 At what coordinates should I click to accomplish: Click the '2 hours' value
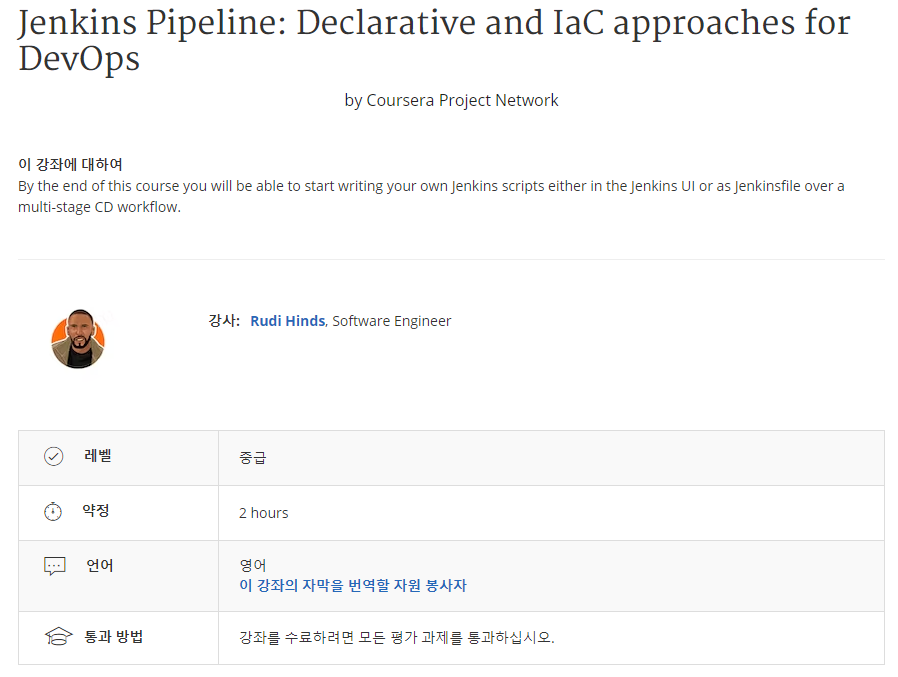click(263, 513)
